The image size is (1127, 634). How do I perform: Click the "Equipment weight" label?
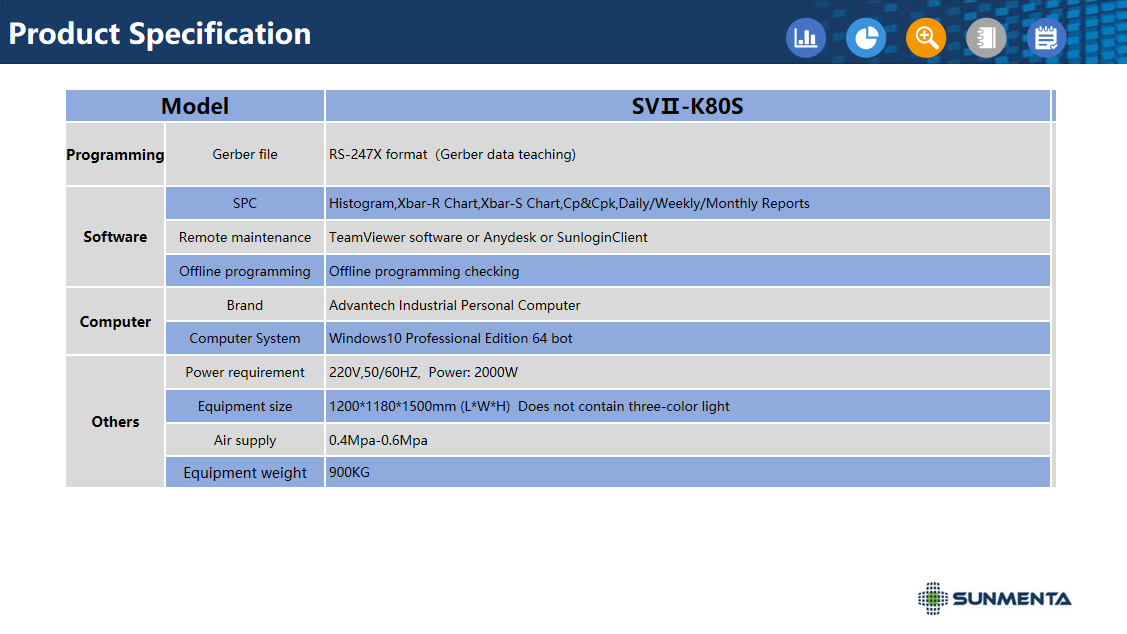click(x=244, y=472)
